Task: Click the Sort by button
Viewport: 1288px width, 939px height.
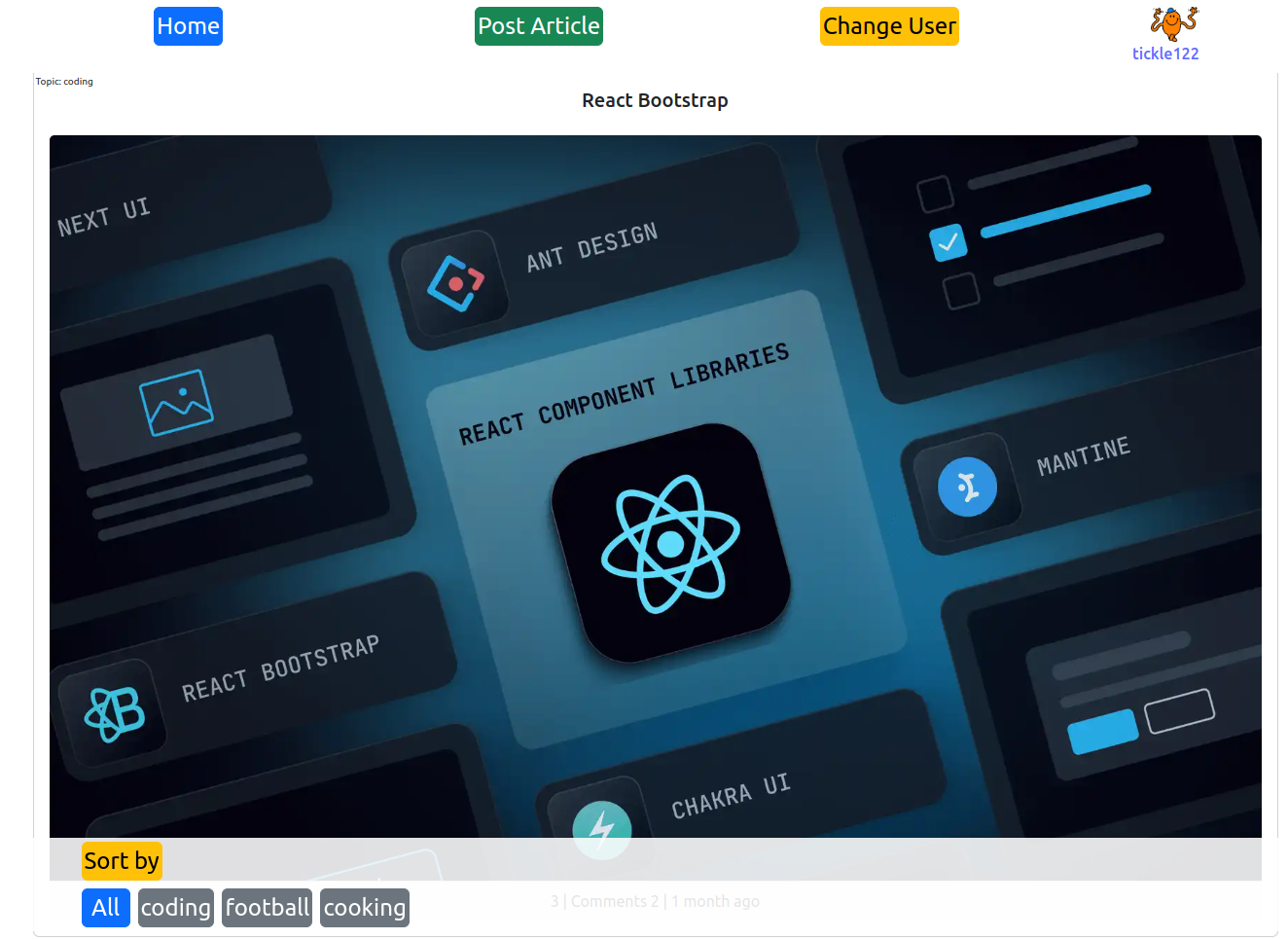Action: (122, 861)
